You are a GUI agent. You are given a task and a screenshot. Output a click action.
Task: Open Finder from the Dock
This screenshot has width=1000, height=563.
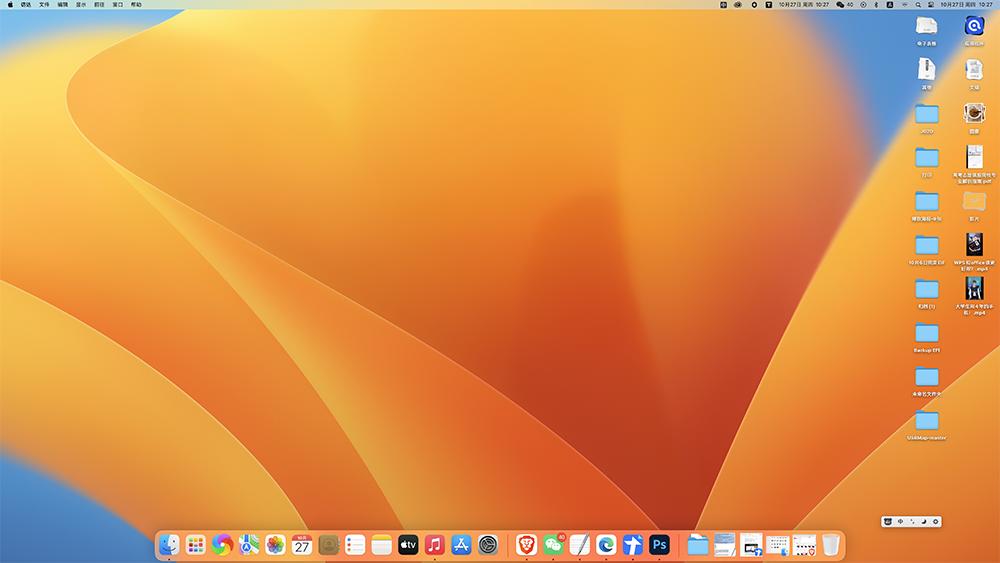point(169,545)
